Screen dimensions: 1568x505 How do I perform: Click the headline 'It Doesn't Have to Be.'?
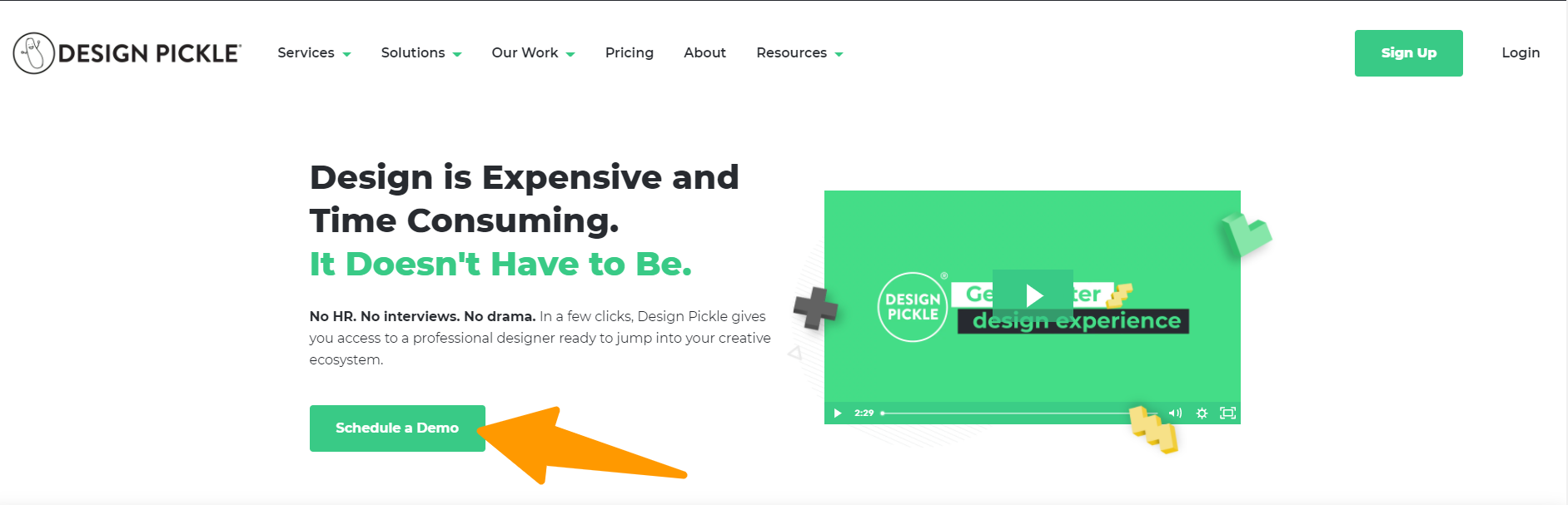coord(500,265)
